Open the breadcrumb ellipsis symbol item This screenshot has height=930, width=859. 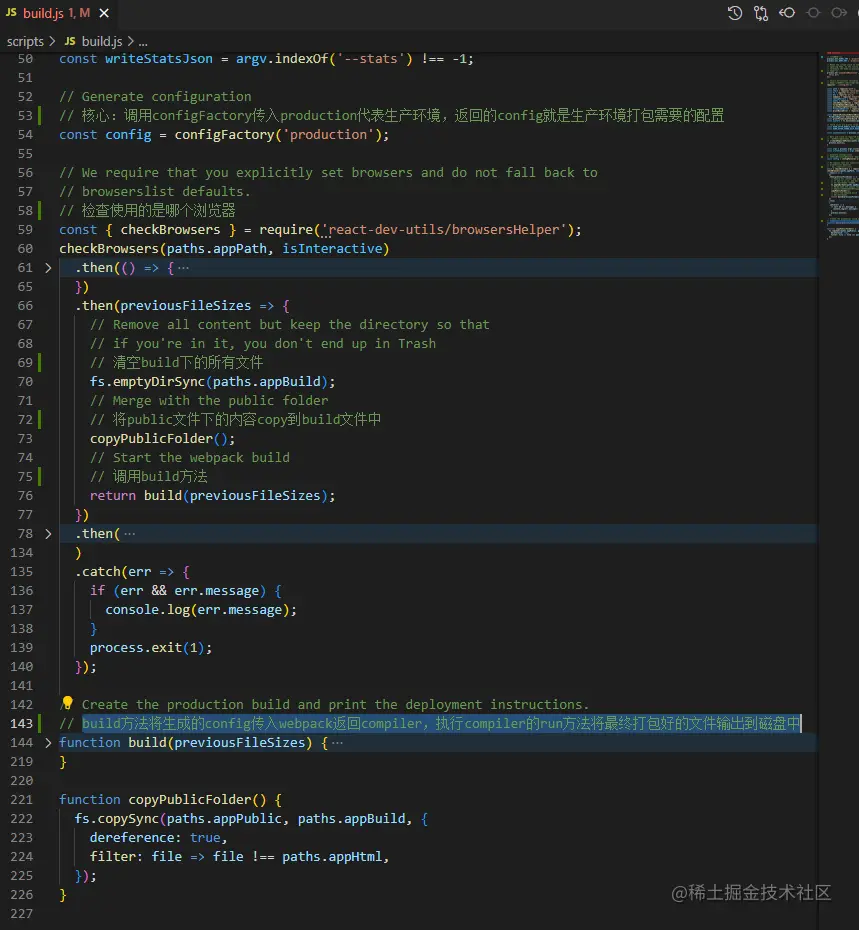coord(143,42)
